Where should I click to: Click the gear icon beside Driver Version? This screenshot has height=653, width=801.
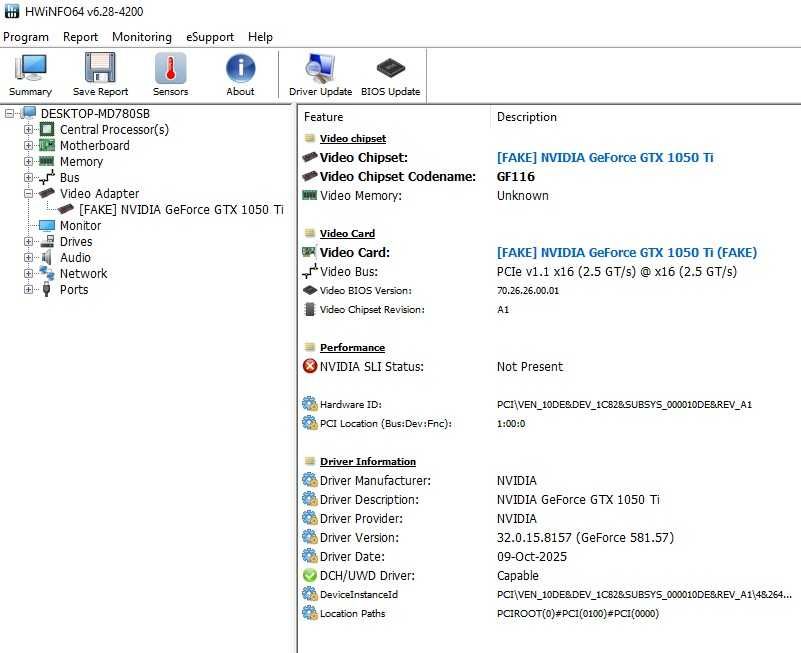[310, 537]
